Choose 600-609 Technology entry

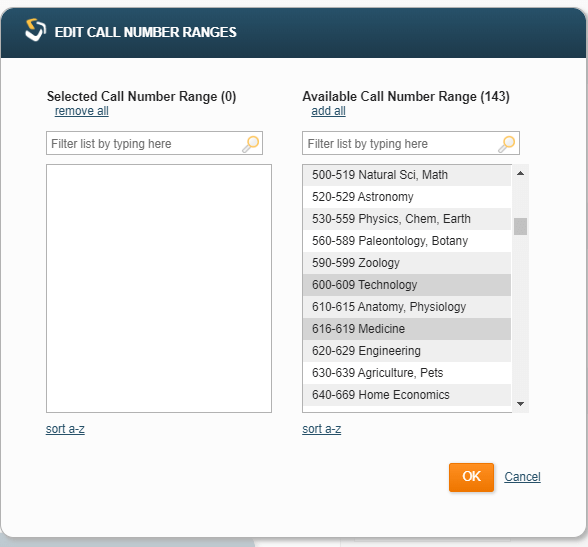tap(407, 285)
